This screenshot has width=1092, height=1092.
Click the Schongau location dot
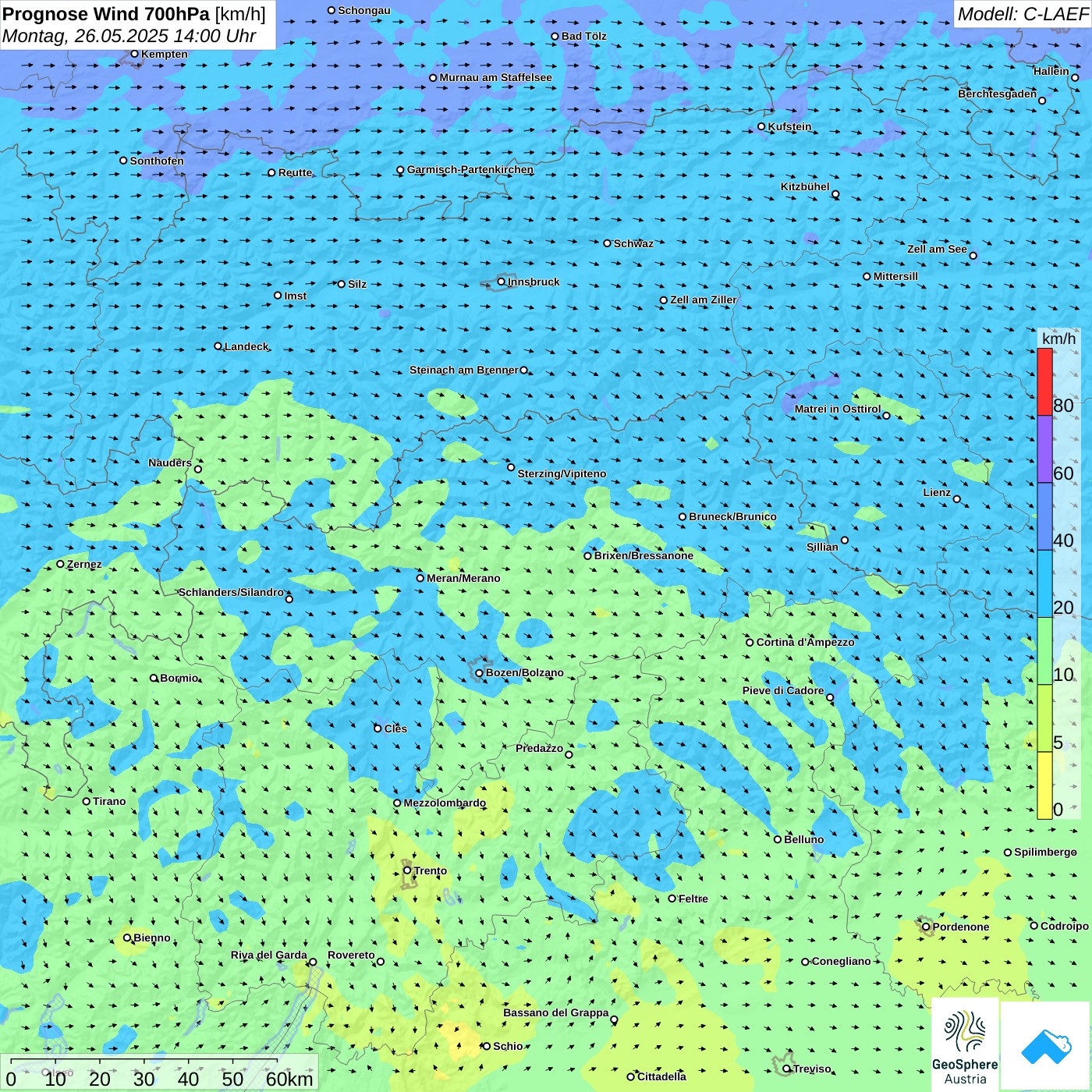[331, 10]
